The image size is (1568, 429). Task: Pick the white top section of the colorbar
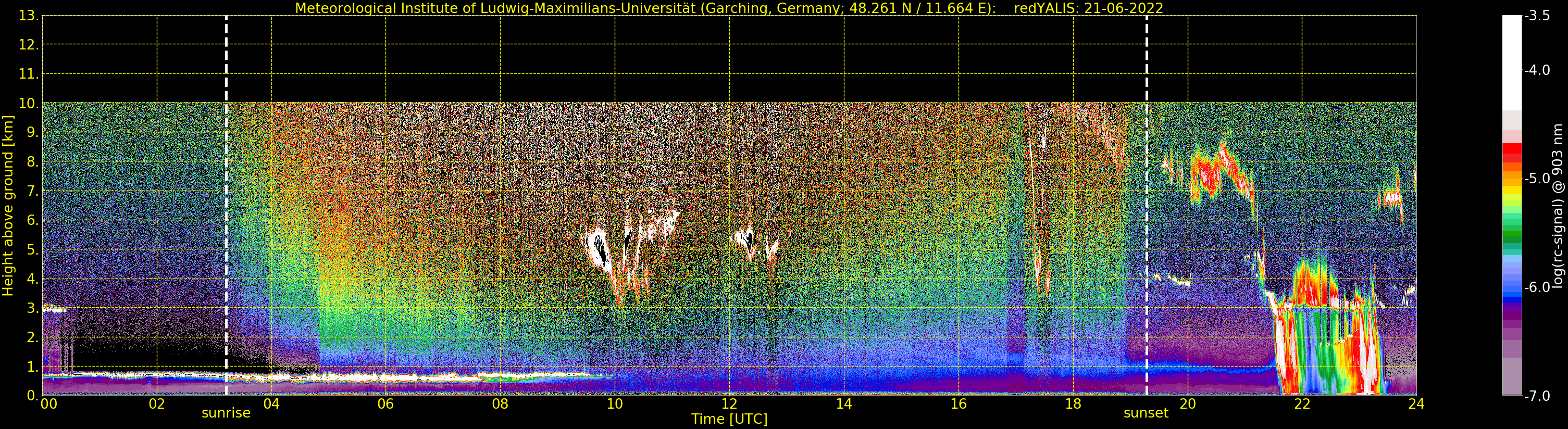(x=1512, y=62)
